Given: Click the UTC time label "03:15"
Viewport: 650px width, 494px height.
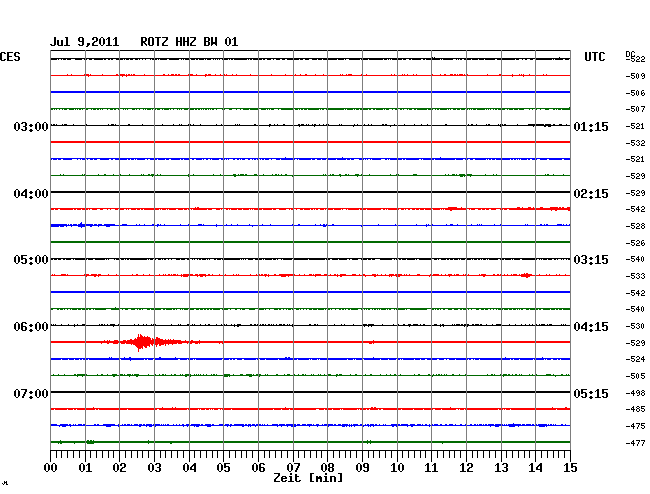Looking at the screenshot, I should pyautogui.click(x=591, y=260).
